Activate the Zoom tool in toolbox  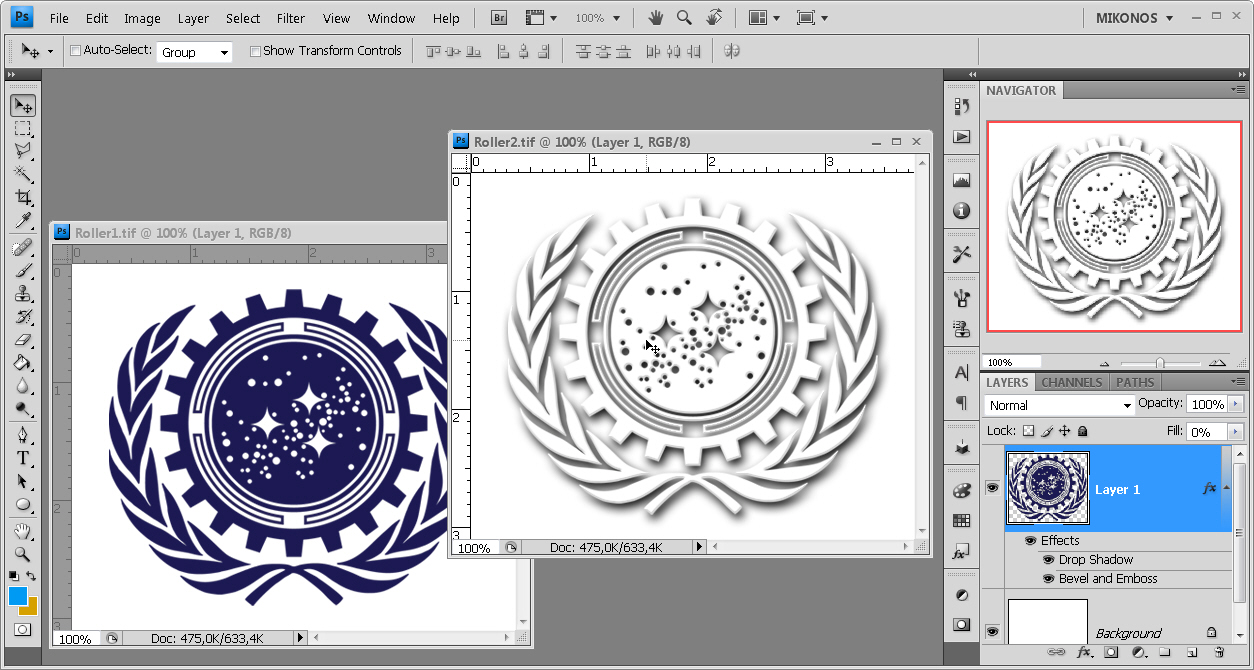22,554
